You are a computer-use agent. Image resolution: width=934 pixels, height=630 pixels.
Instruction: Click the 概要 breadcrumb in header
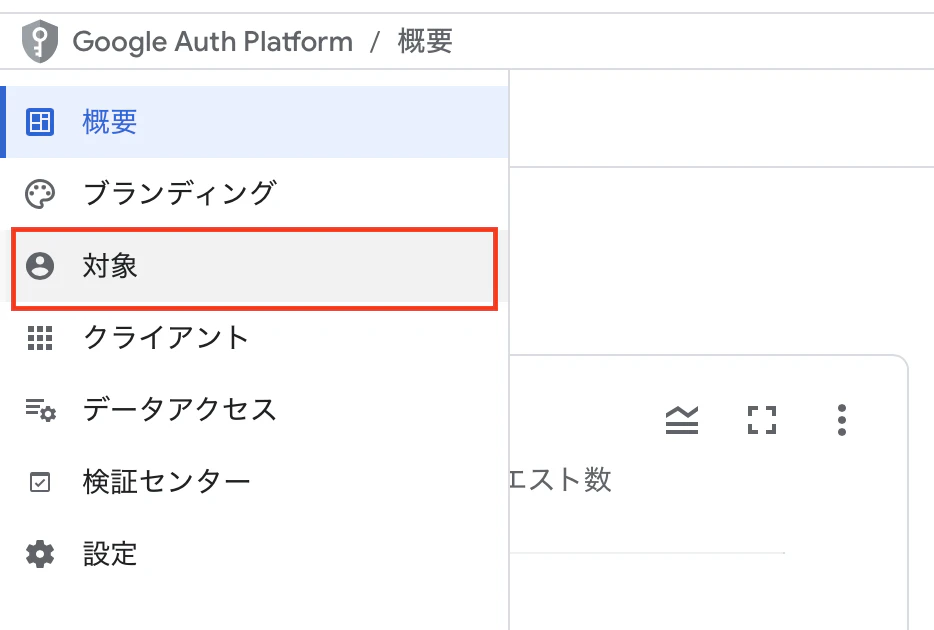click(425, 42)
